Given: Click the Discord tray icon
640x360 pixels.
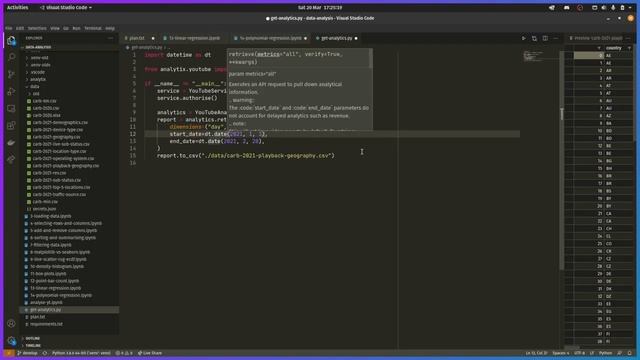Looking at the screenshot, I should 567,7.
